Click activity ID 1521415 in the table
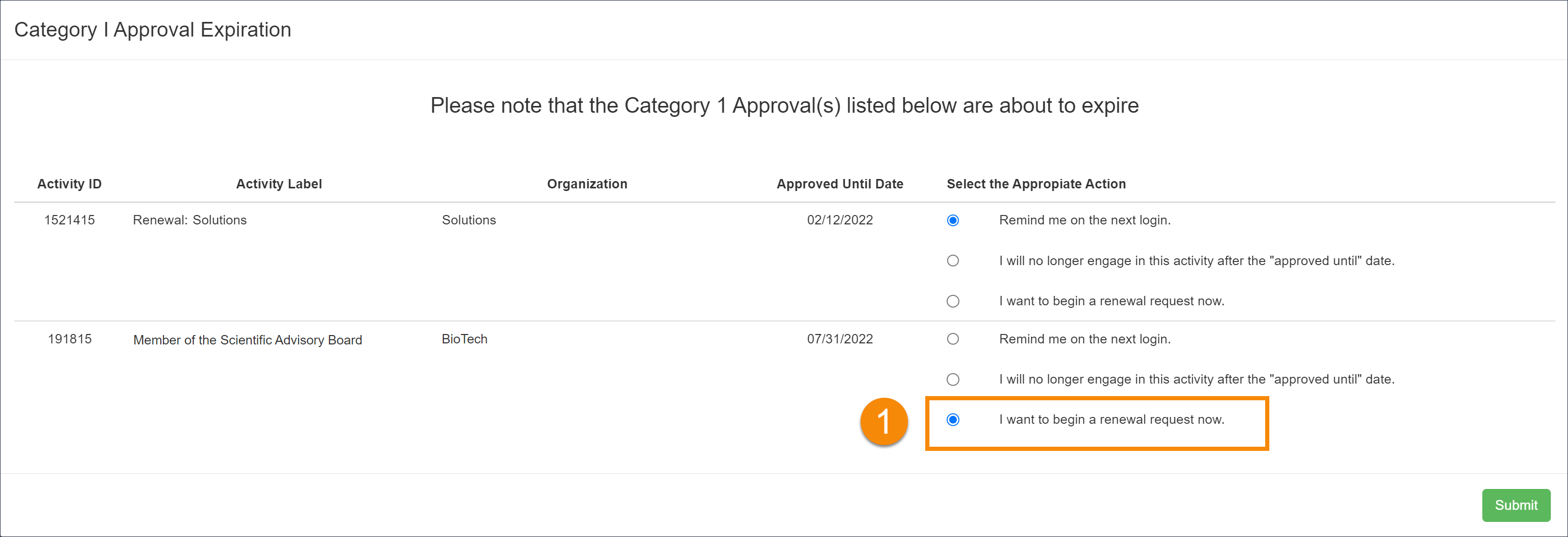 click(69, 220)
